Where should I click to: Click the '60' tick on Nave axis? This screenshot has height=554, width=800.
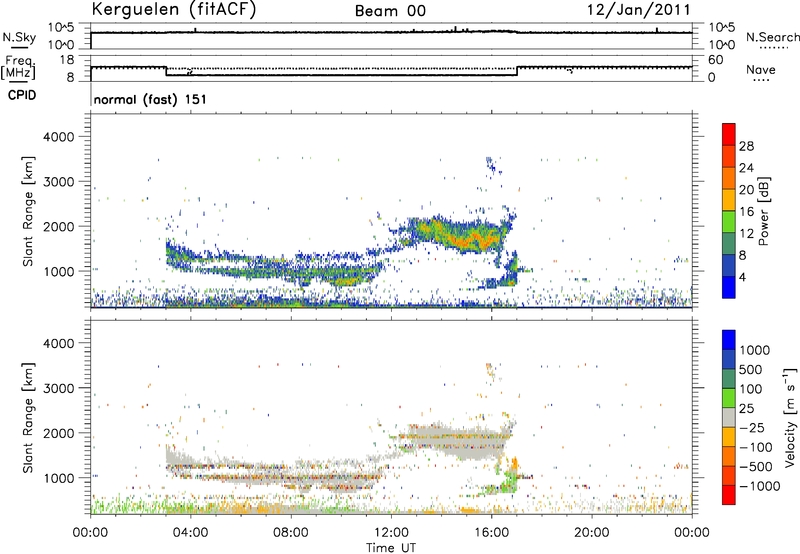715,60
